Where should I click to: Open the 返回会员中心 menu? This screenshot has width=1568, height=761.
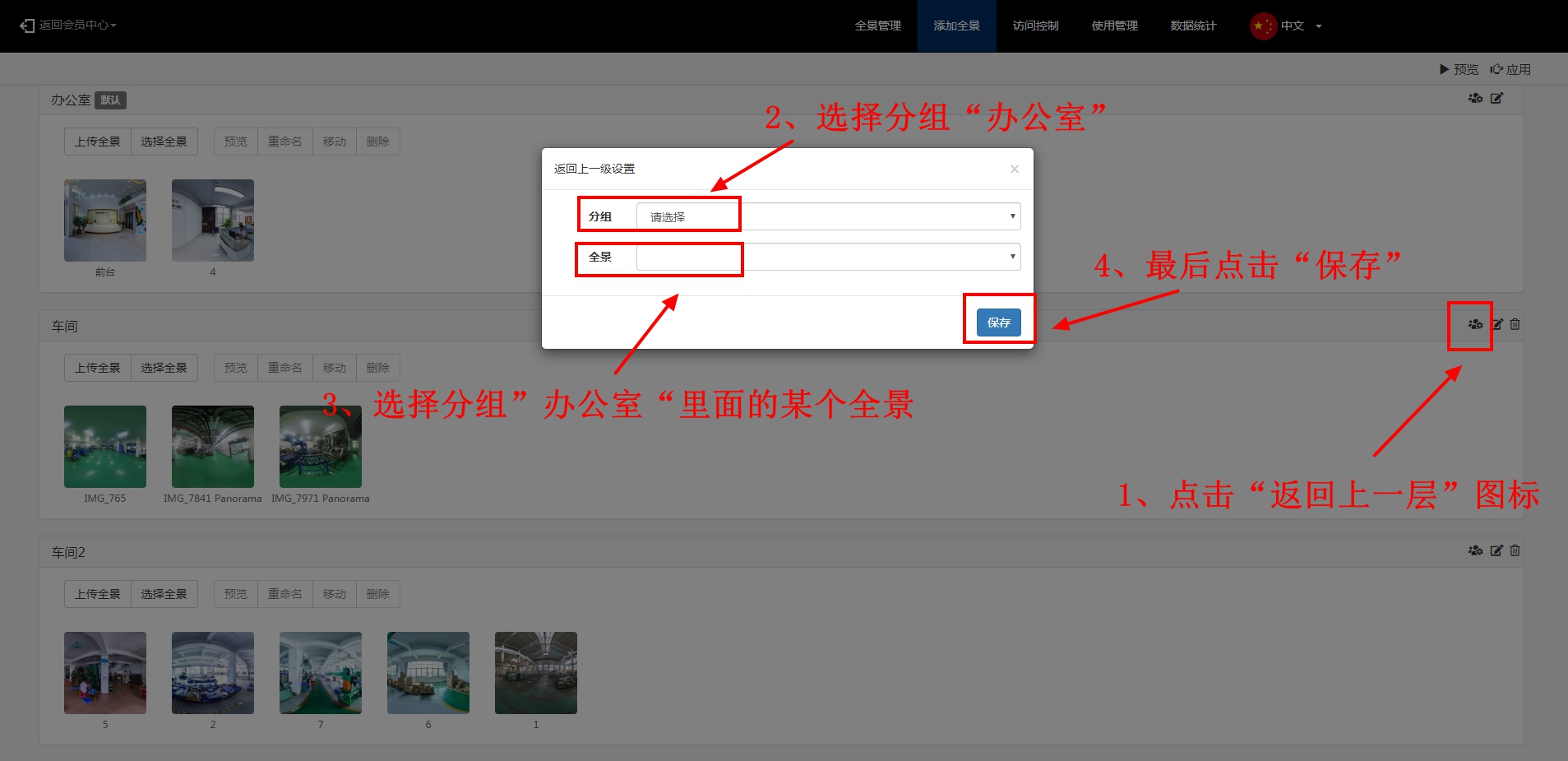(x=69, y=26)
